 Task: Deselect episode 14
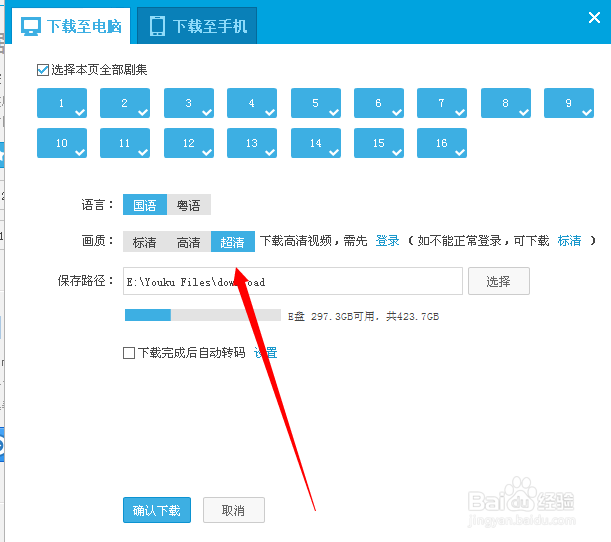(316, 143)
